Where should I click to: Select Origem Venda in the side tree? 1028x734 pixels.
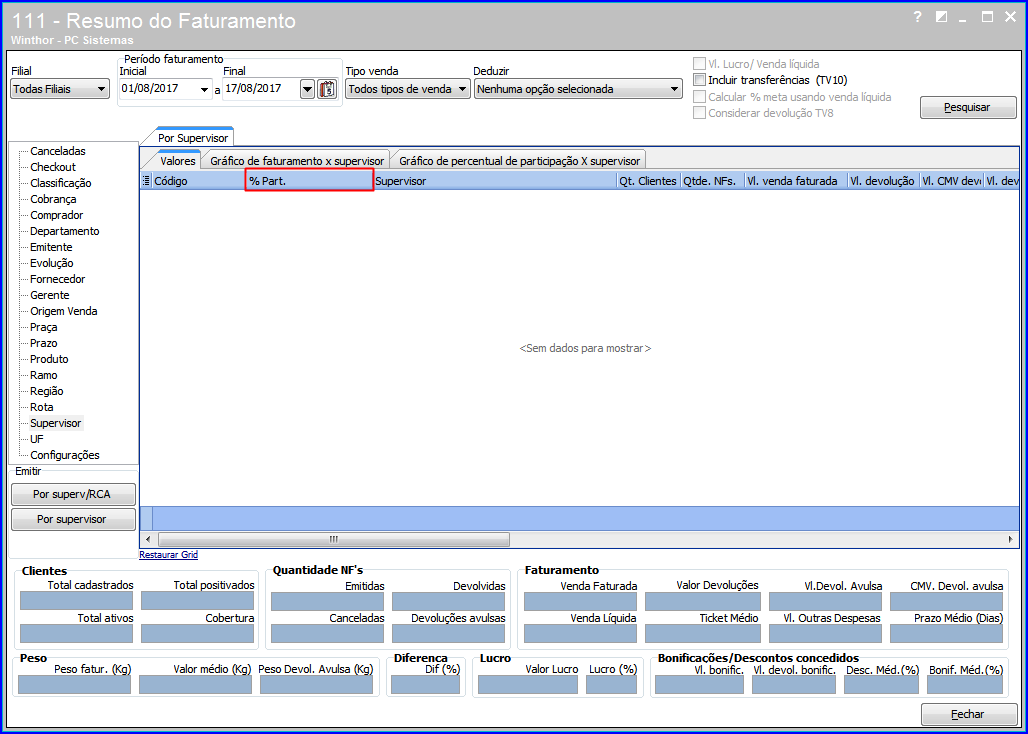click(64, 311)
